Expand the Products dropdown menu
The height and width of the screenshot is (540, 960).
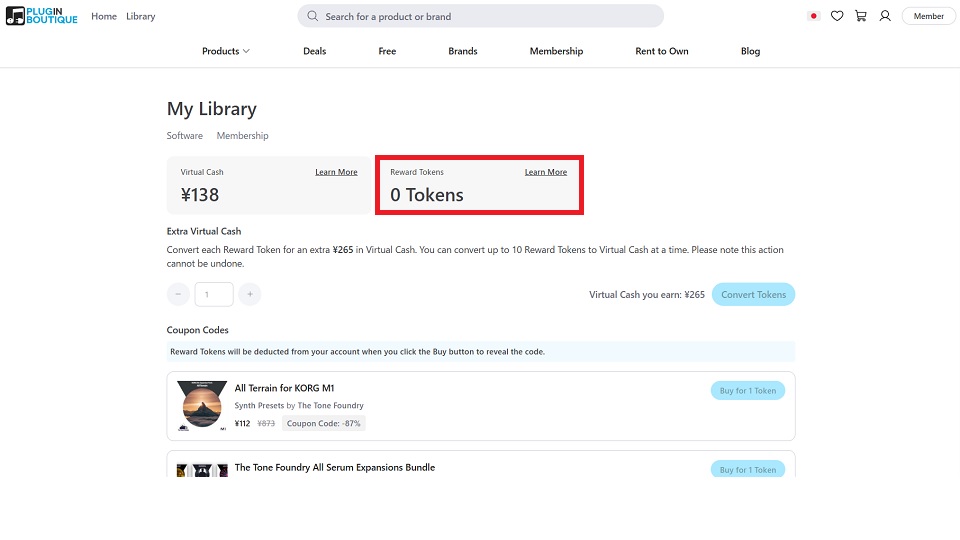(x=226, y=51)
